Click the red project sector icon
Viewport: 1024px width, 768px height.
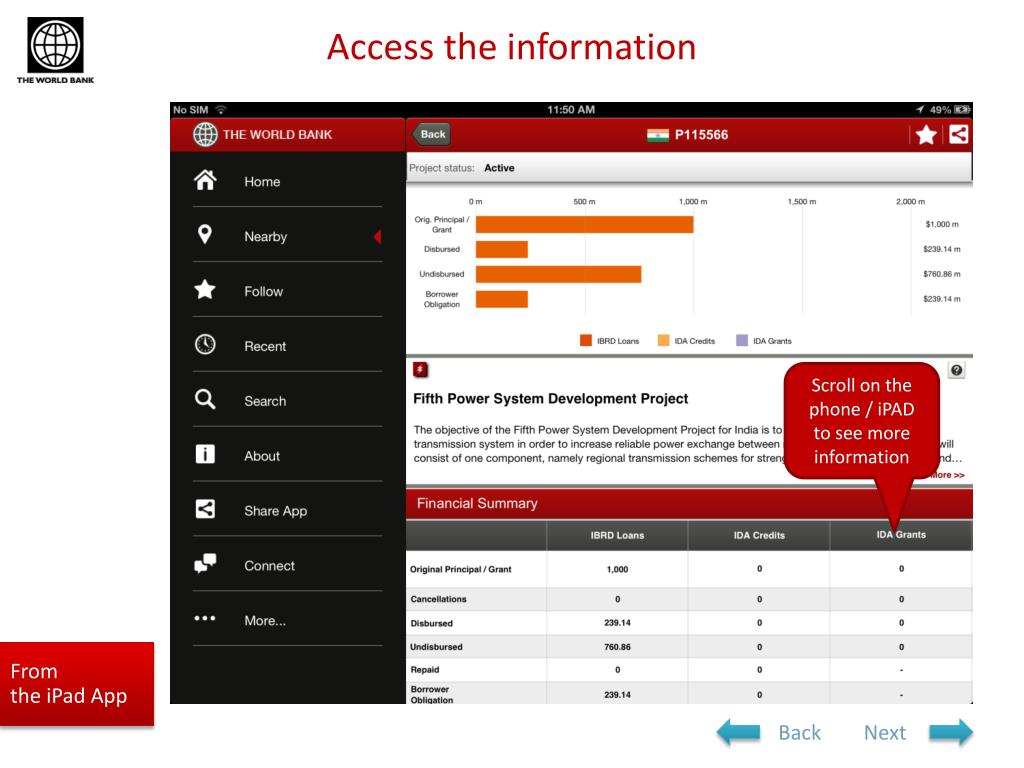(x=420, y=370)
